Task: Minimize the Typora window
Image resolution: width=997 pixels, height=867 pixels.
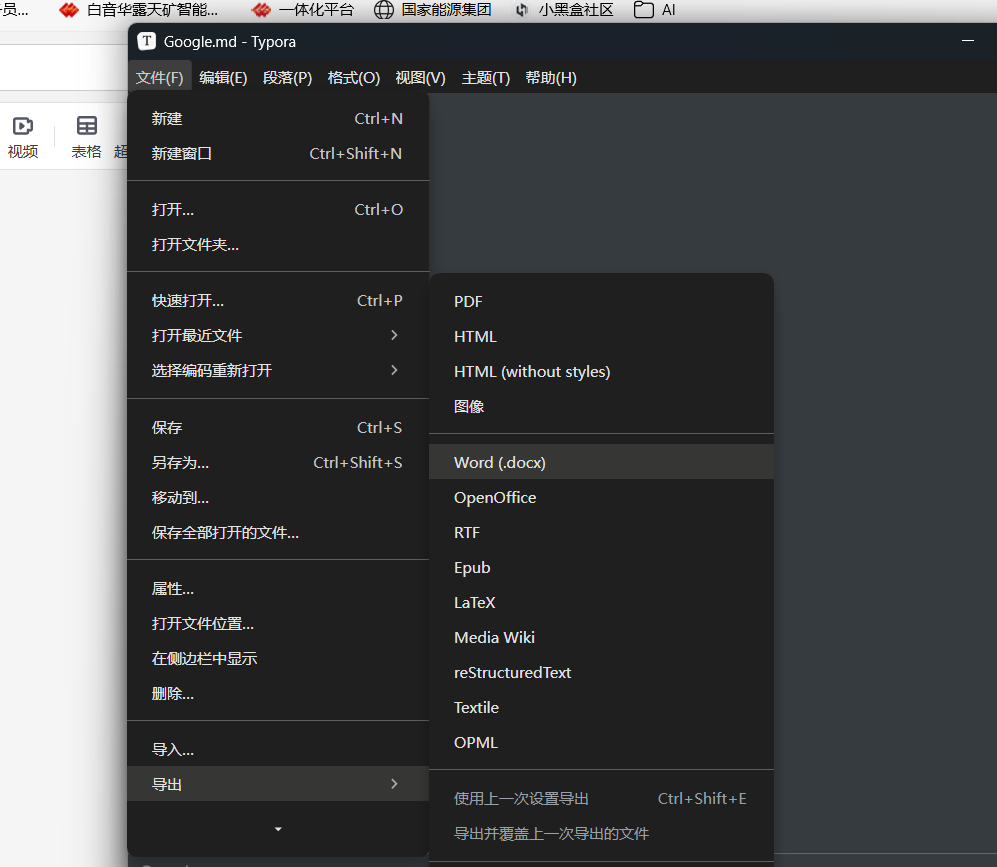Action: pos(968,41)
